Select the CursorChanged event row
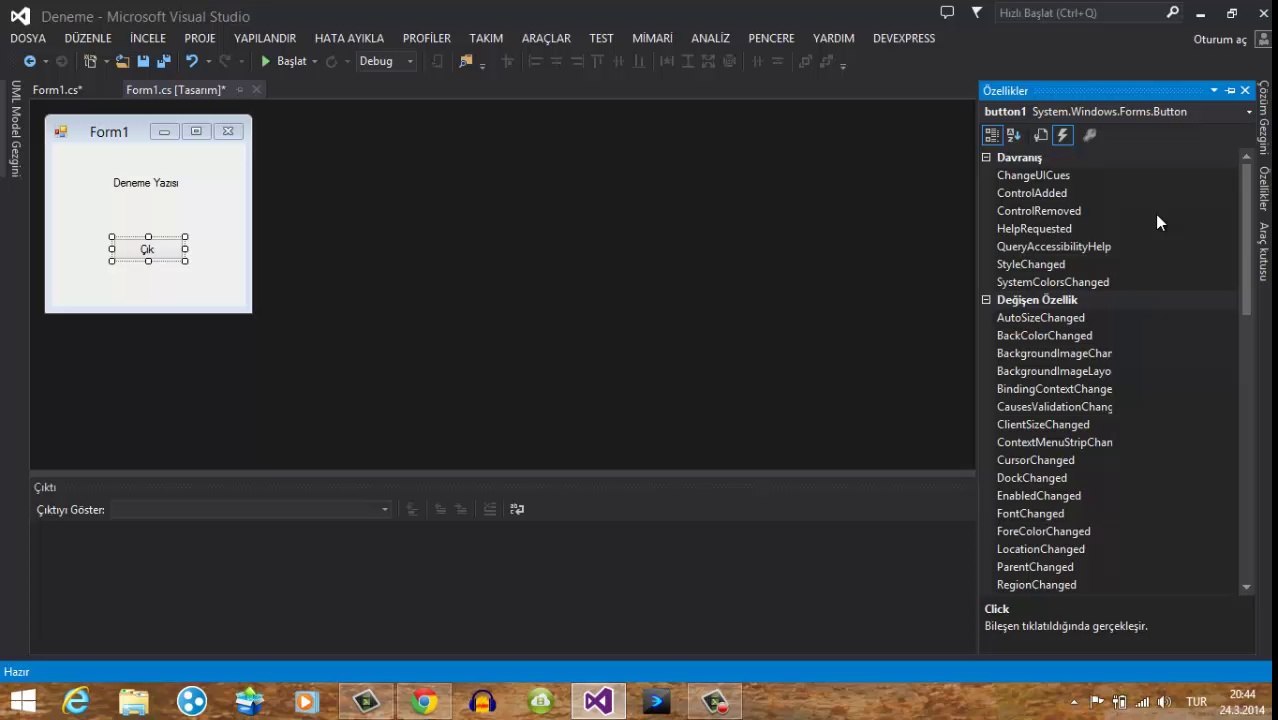Viewport: 1278px width, 720px height. tap(1109, 460)
